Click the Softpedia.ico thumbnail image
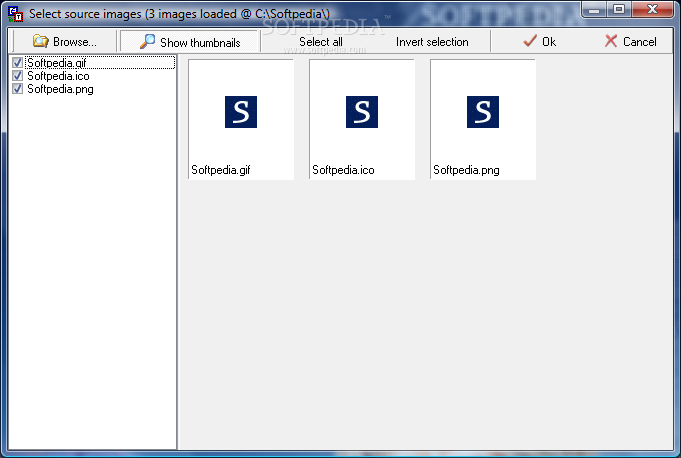The width and height of the screenshot is (681, 458). pos(362,112)
